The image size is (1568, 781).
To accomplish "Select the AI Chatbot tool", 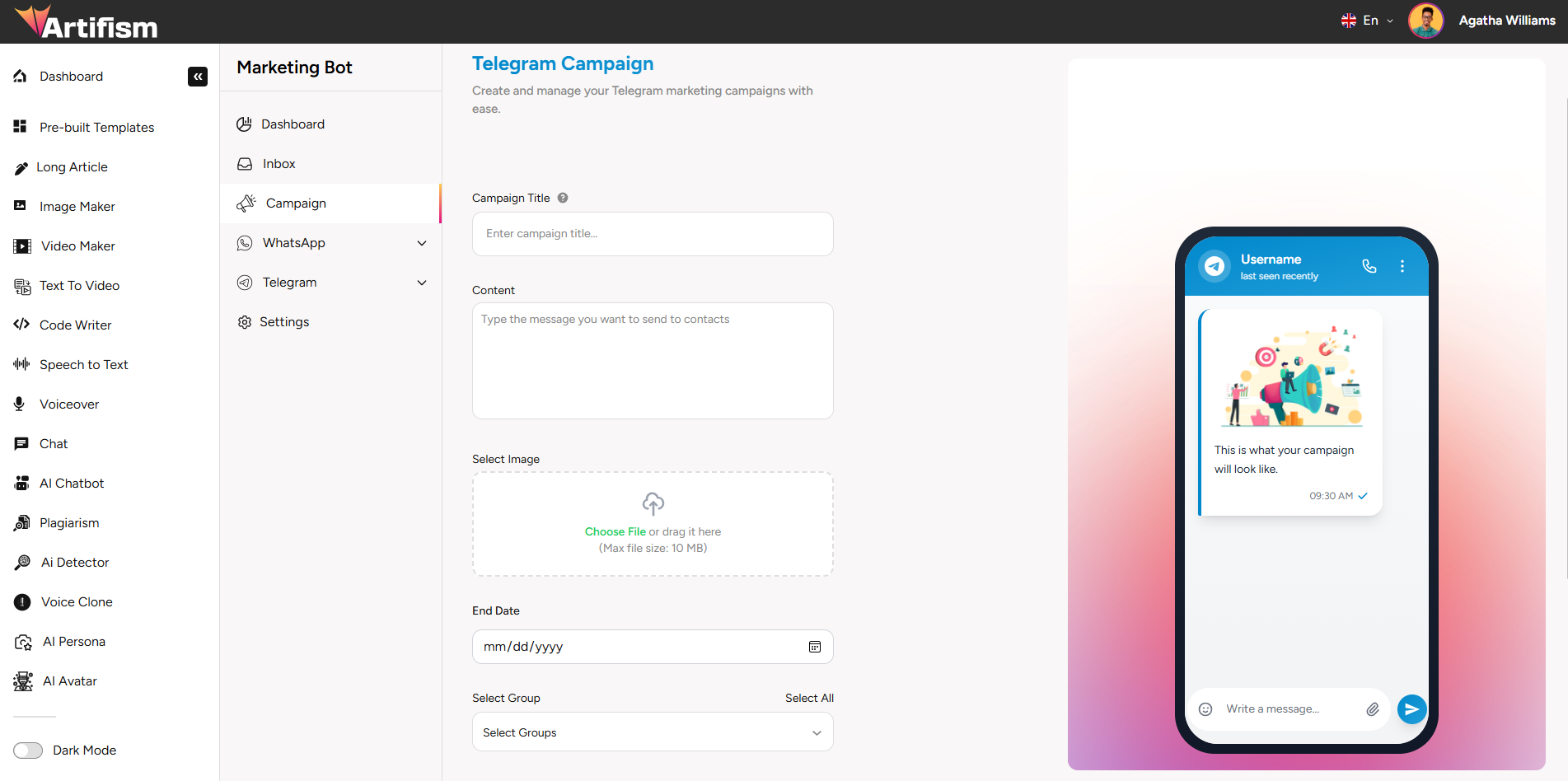I will [x=72, y=483].
